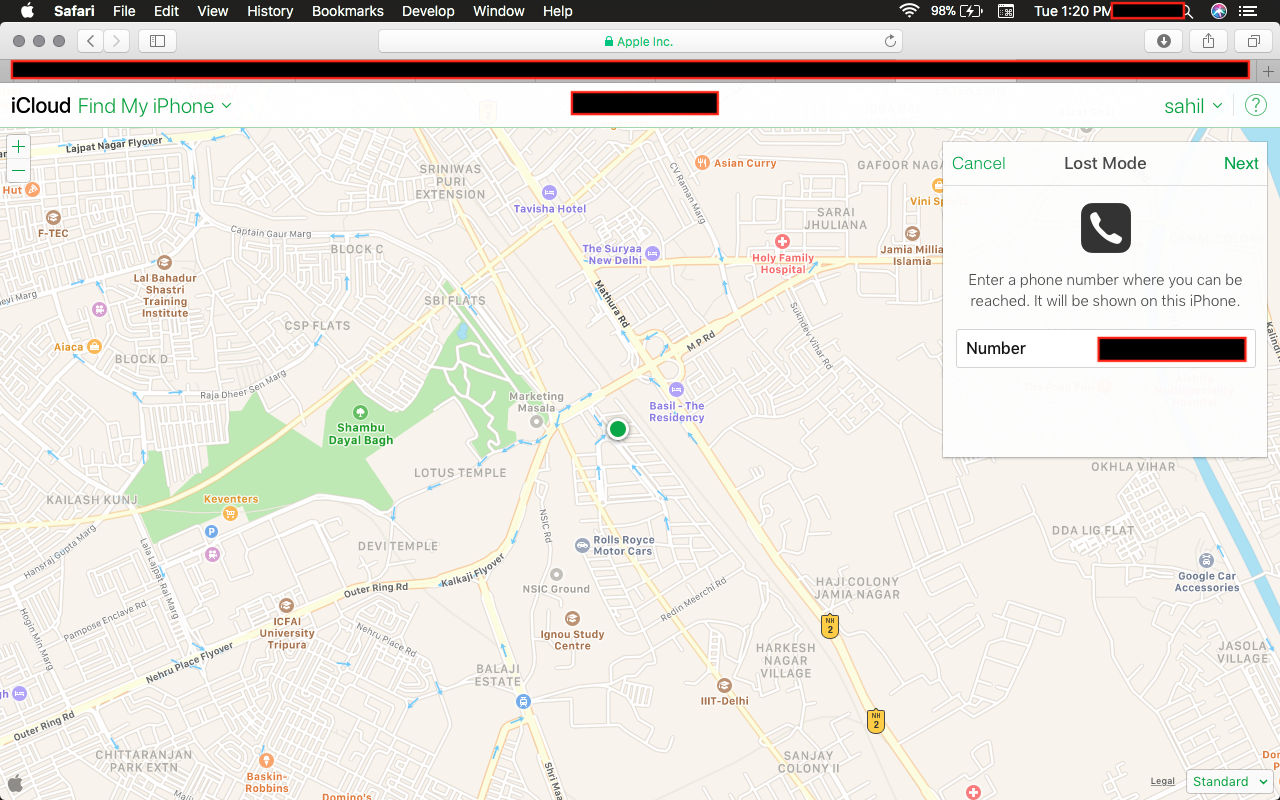Open sahil account dropdown
Viewport: 1280px width, 800px height.
pos(1193,106)
